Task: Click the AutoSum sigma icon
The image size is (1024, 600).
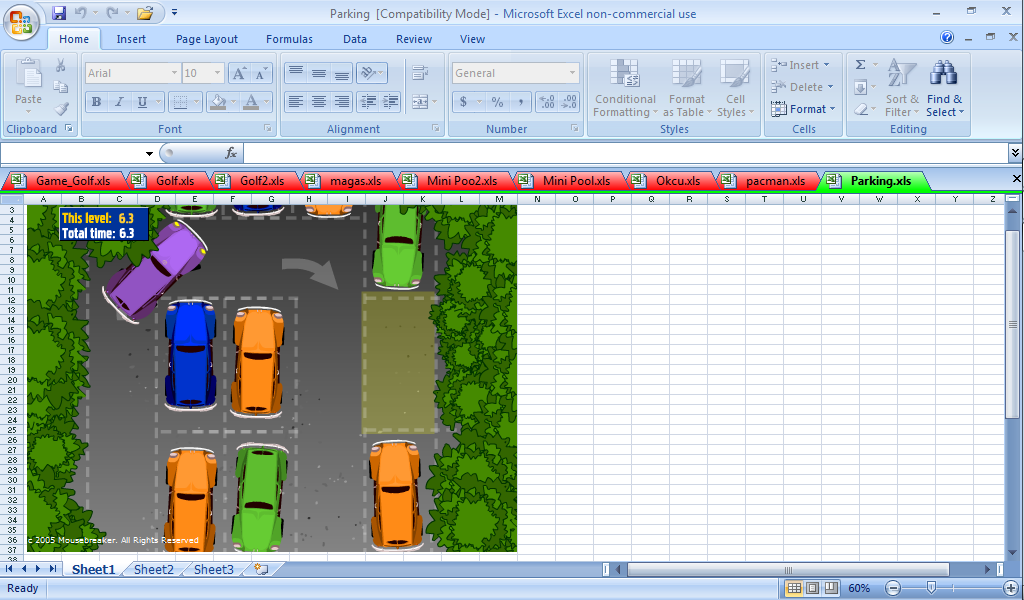Action: 861,65
